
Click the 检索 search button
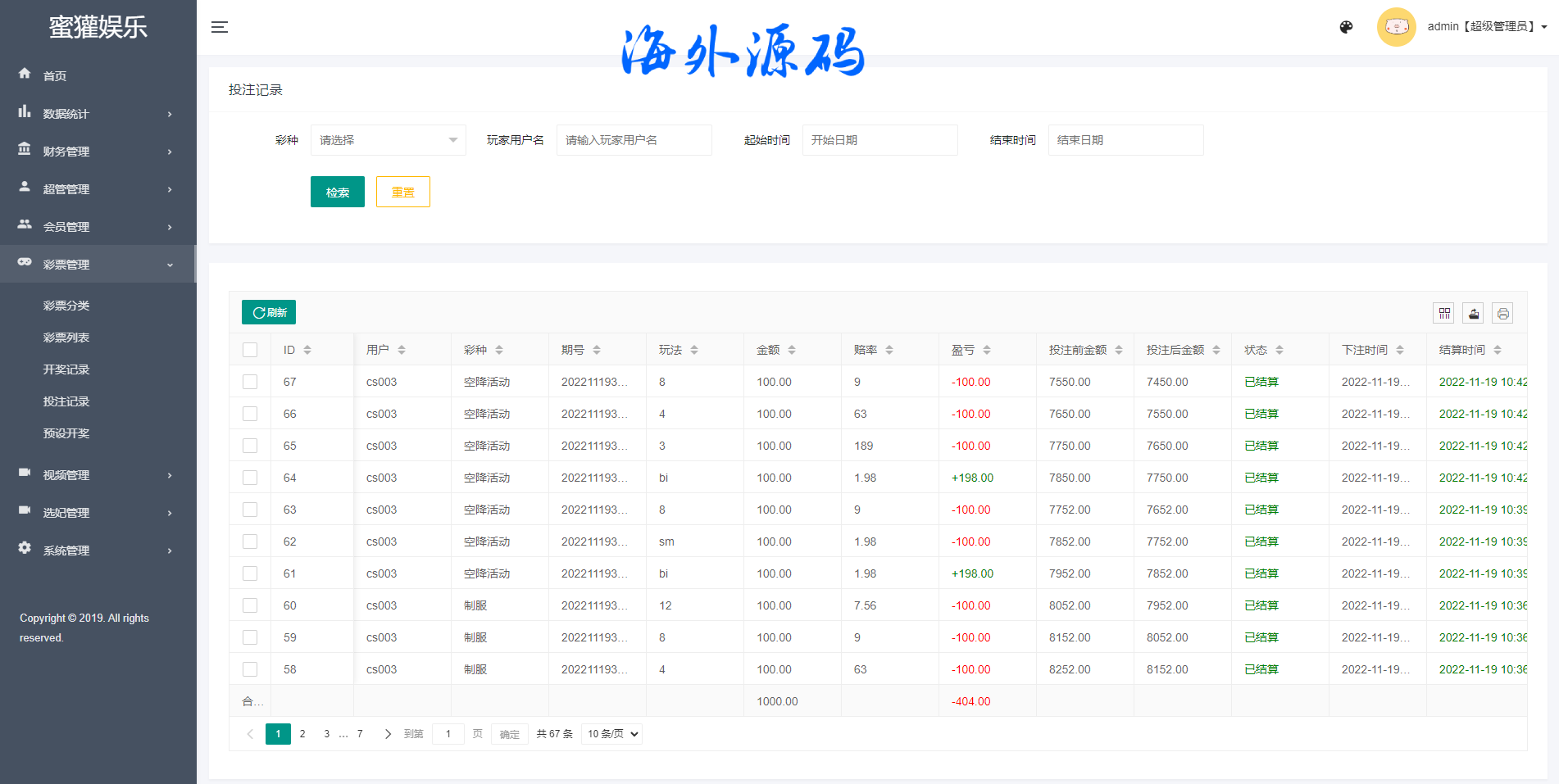coord(337,193)
